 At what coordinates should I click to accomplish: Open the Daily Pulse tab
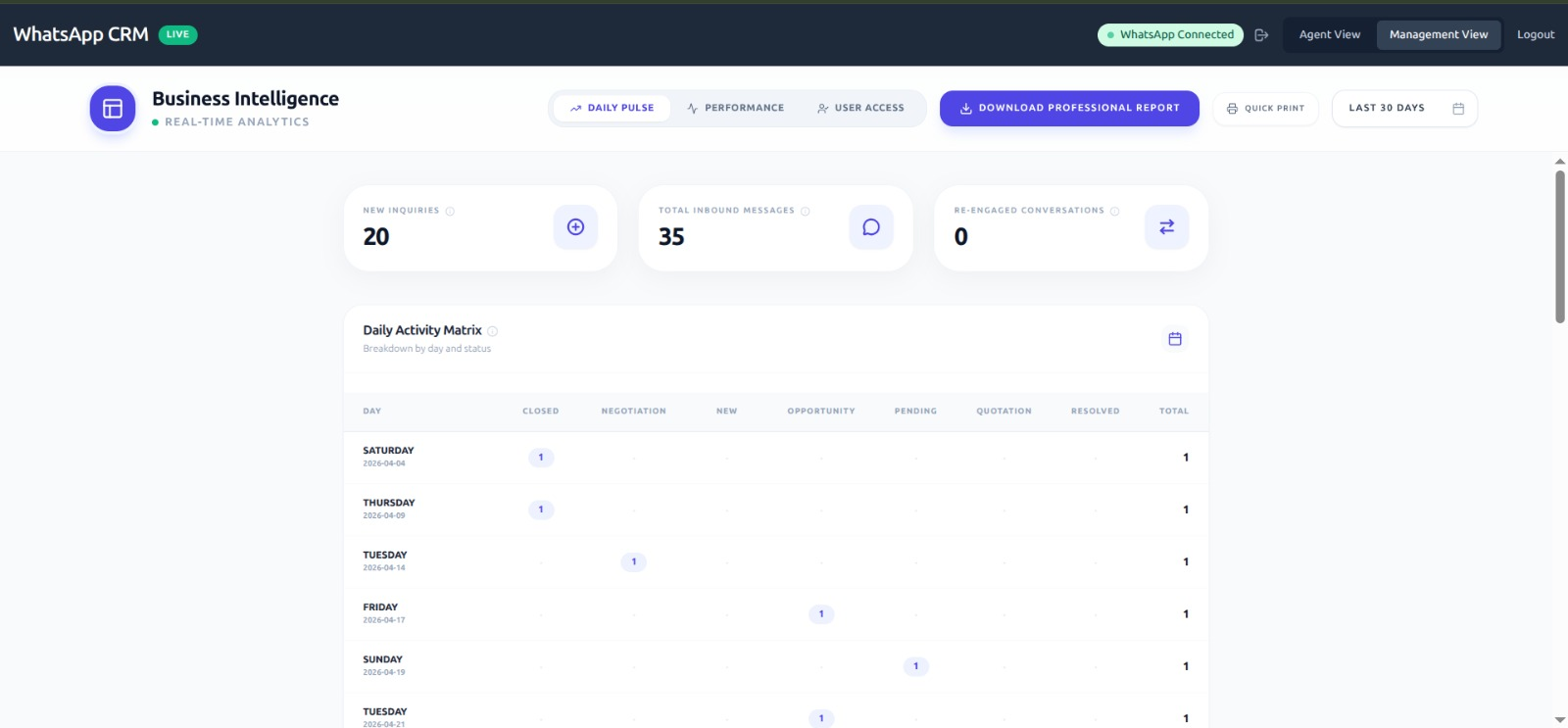[x=612, y=108]
